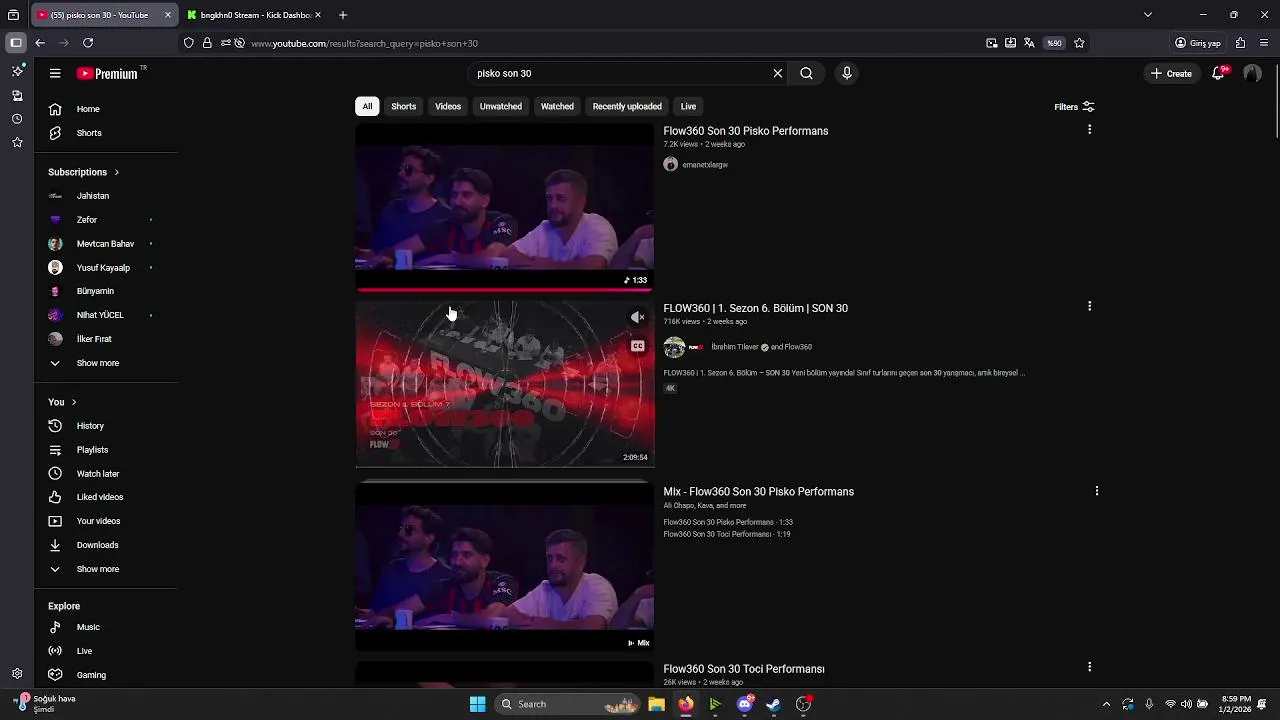Click the browser address bar URL

tap(364, 43)
